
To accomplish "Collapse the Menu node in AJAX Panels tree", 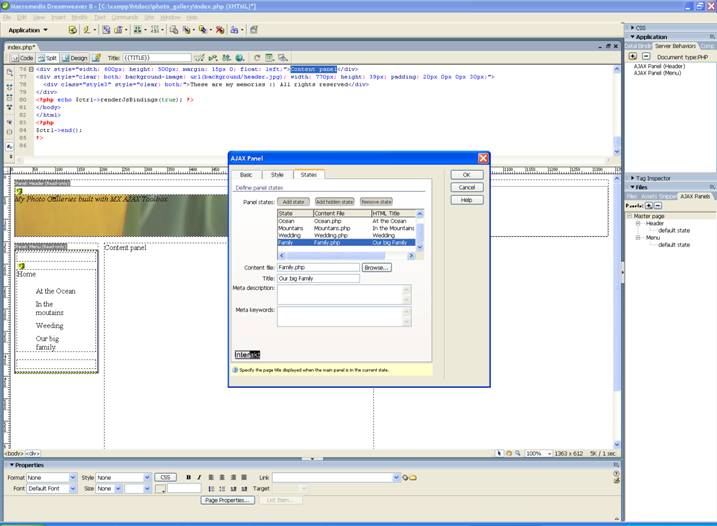I will click(x=638, y=238).
